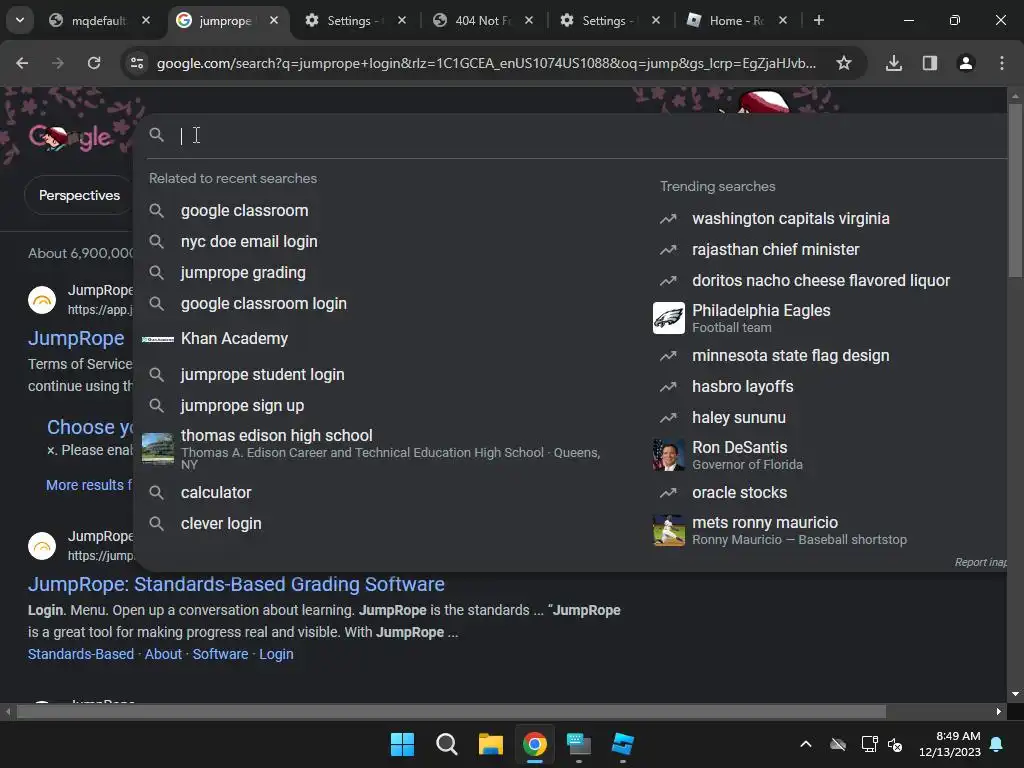This screenshot has height=768, width=1024.
Task: Open JumpRope: Standards-Based Grading Software result
Action: click(236, 584)
